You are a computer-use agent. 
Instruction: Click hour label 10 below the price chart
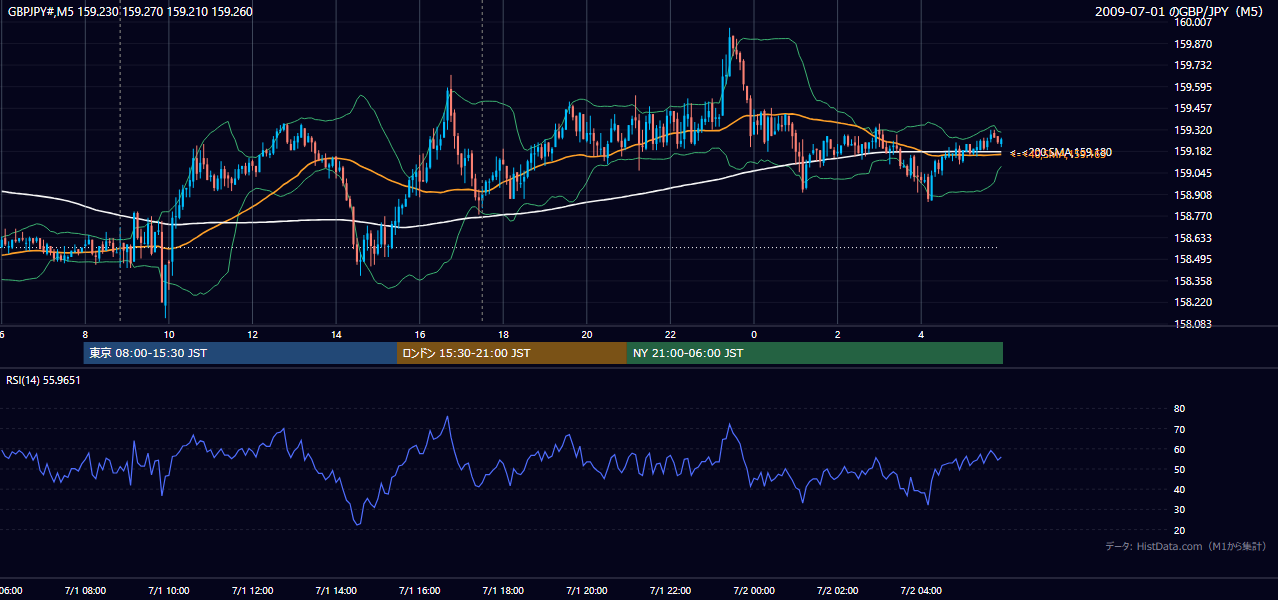[x=169, y=335]
